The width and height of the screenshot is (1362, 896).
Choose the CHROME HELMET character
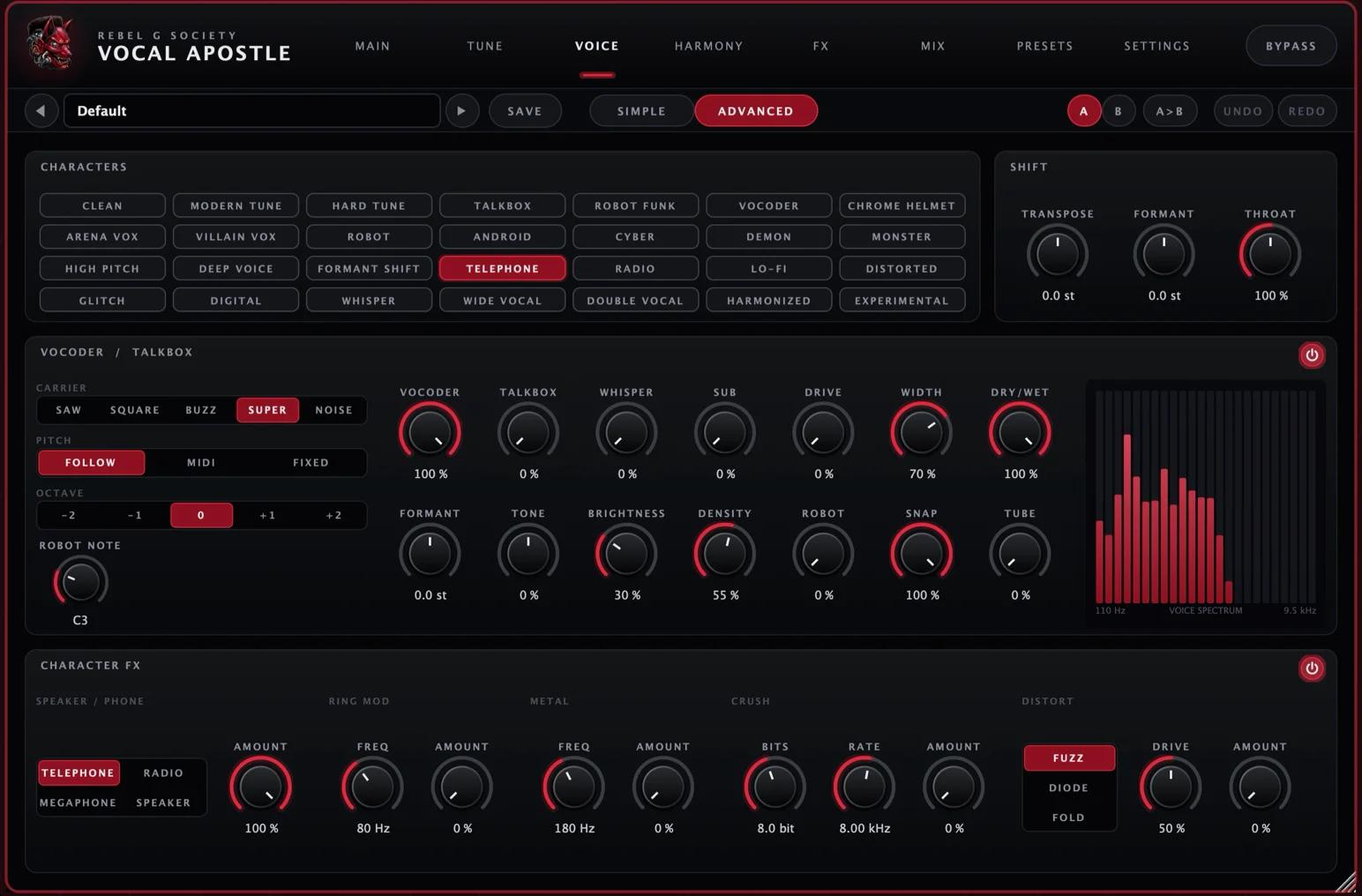[x=902, y=205]
